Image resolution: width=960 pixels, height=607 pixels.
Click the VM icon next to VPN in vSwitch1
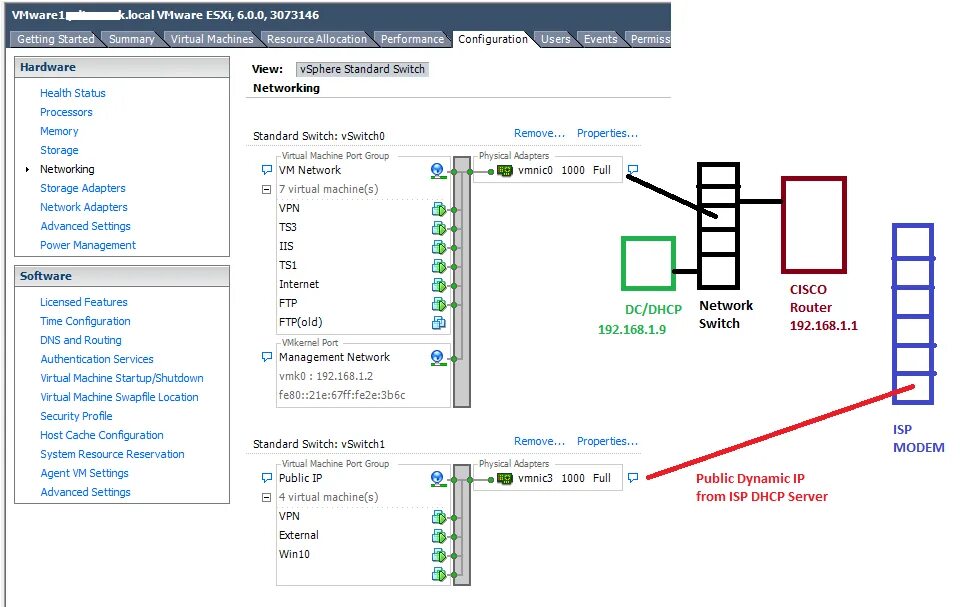439,518
